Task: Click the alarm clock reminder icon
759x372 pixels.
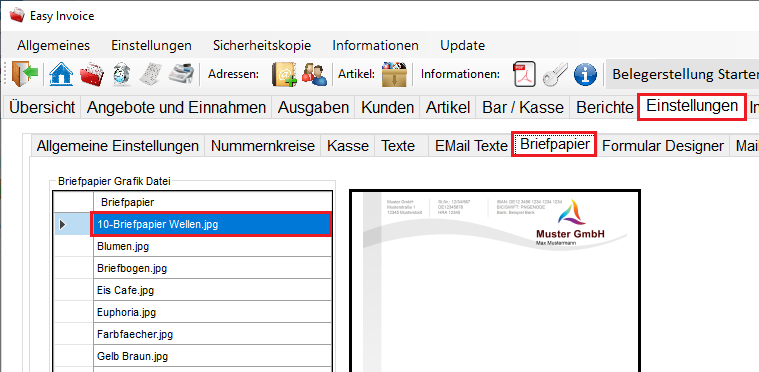Action: click(x=120, y=74)
